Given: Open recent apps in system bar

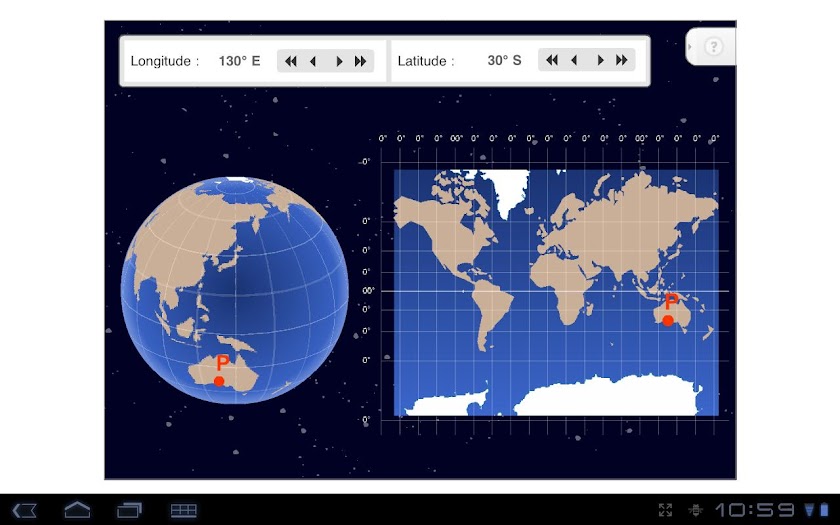Looking at the screenshot, I should [x=129, y=509].
